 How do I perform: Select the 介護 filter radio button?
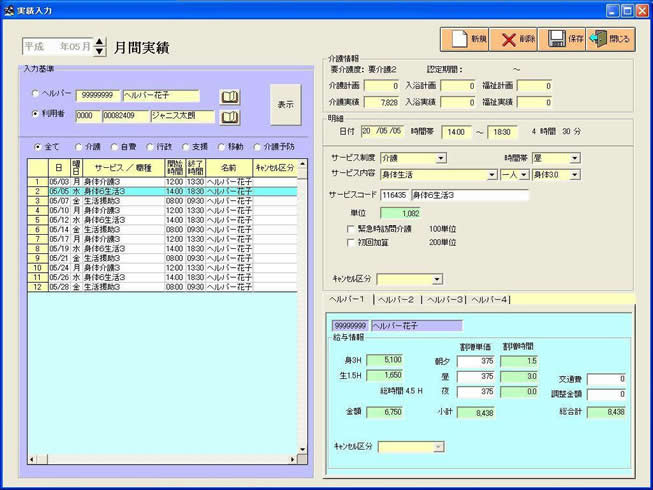(79, 146)
